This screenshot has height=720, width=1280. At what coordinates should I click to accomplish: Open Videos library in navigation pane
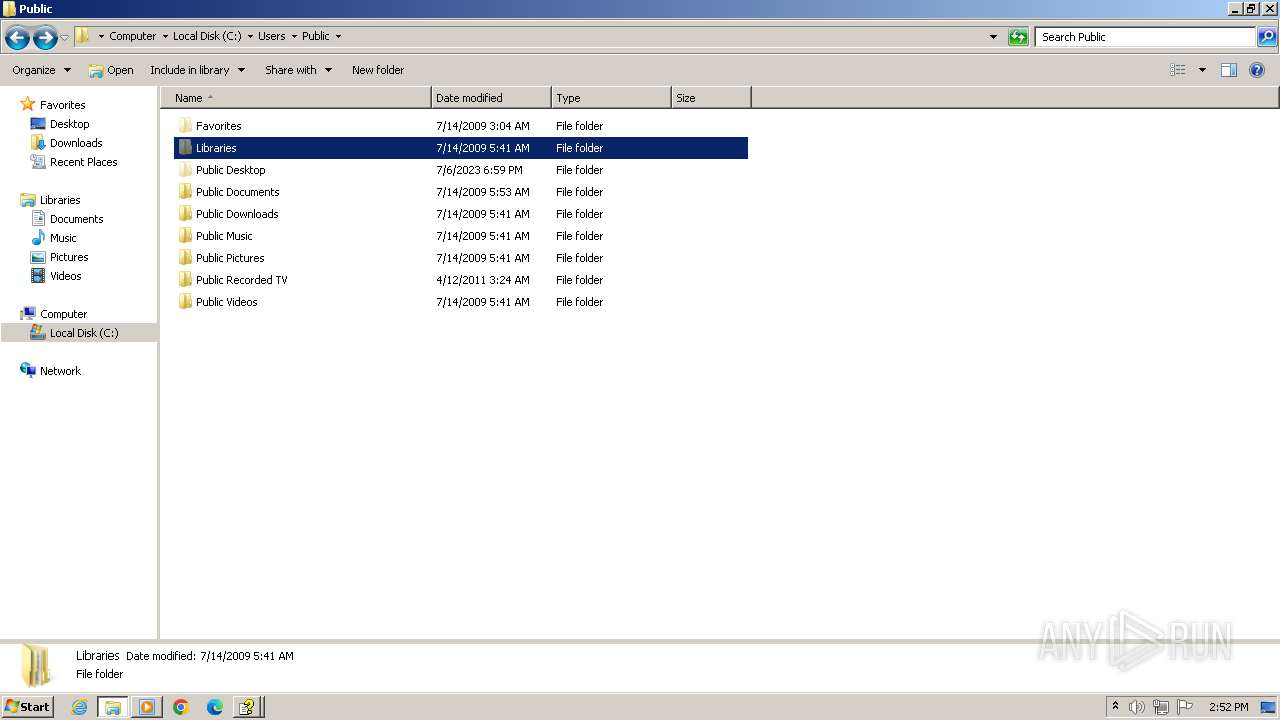tap(65, 276)
